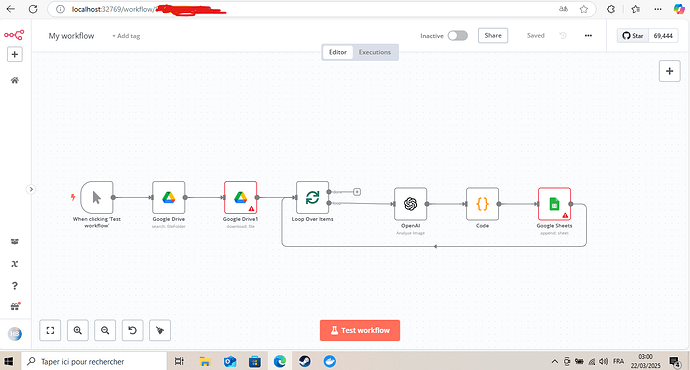Open the Google Drive1 download node

[240, 197]
